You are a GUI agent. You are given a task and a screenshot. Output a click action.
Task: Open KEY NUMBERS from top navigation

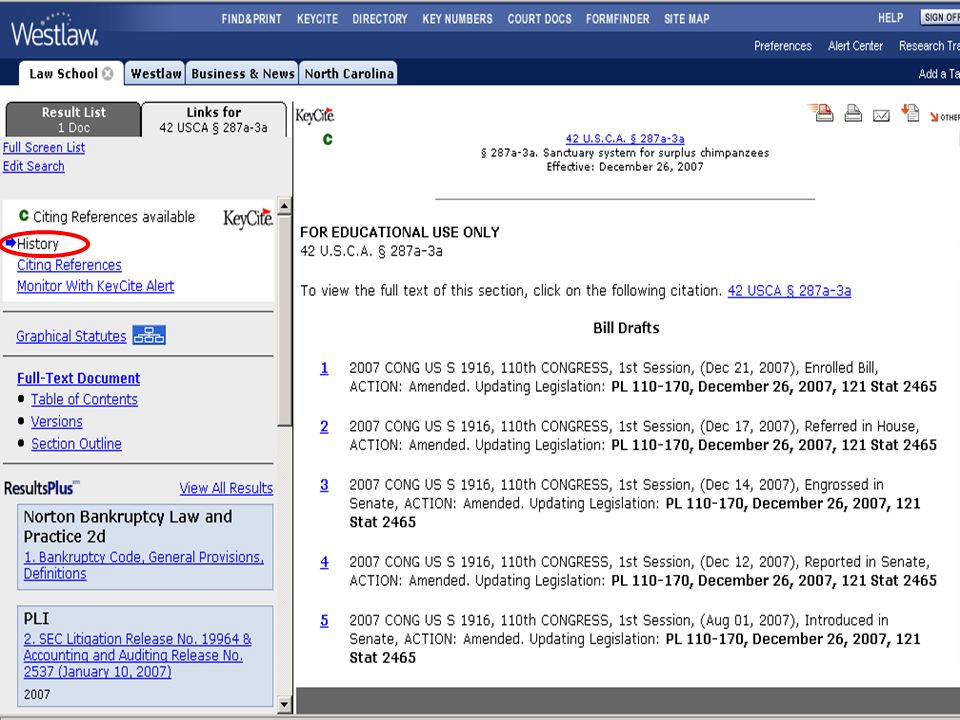[x=457, y=19]
